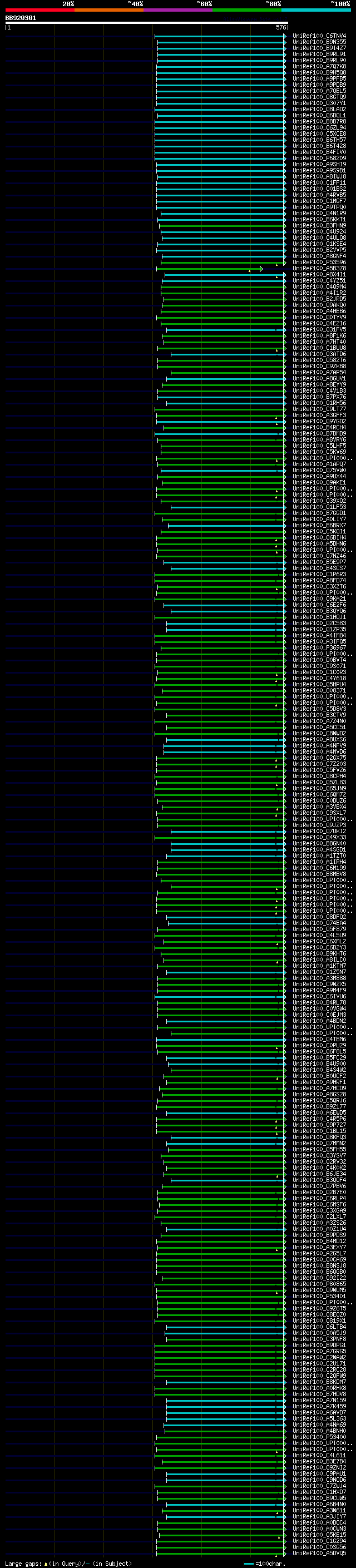
Task: Select hit label UniRef100_B6BRX7
Action: [x=319, y=526]
